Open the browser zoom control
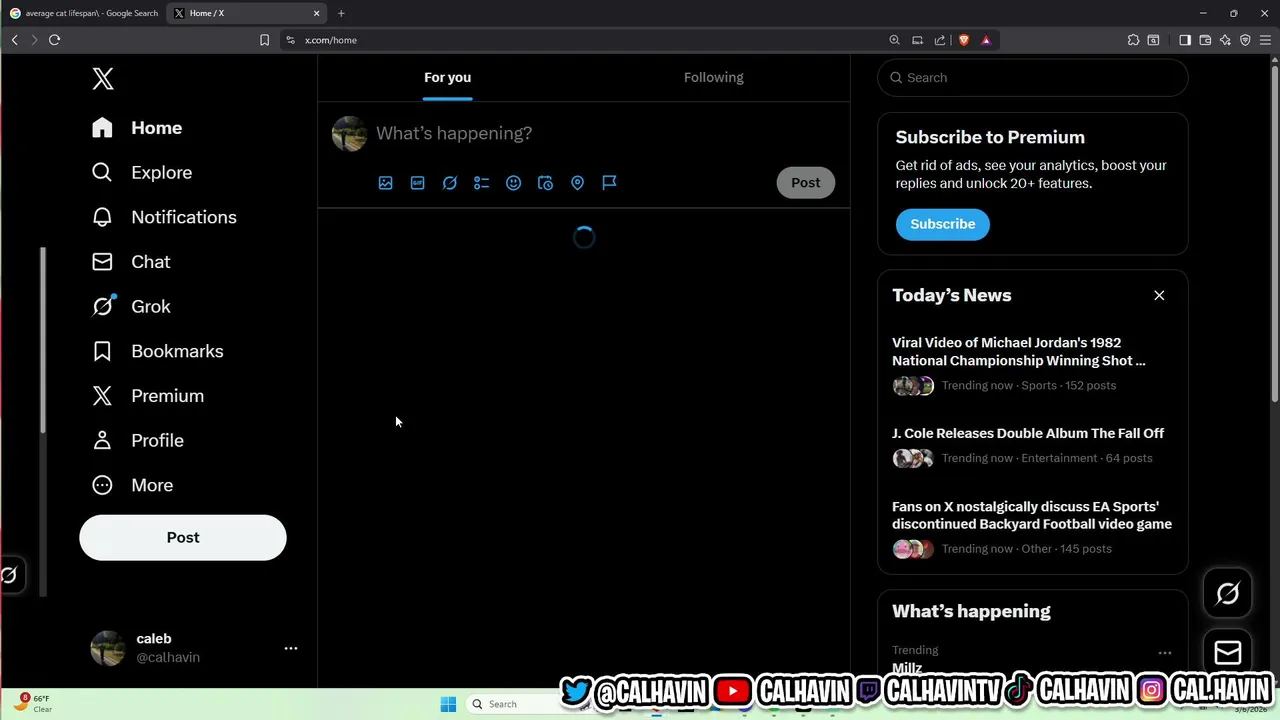The height and width of the screenshot is (720, 1280). tap(894, 40)
